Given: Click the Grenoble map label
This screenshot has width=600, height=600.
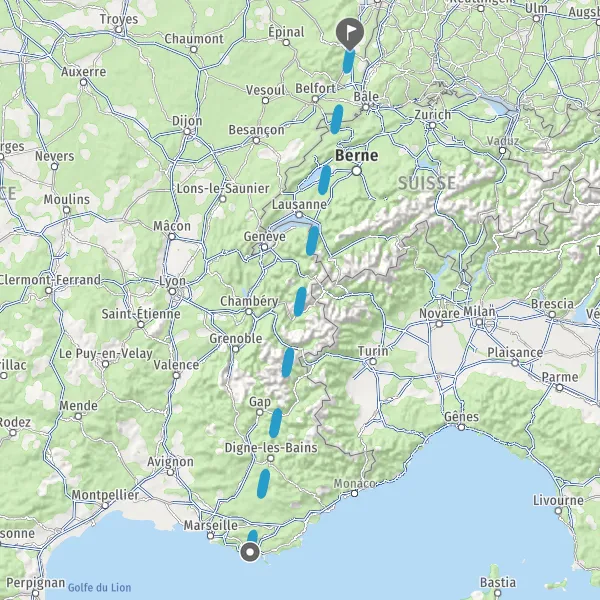Looking at the screenshot, I should click(236, 338).
